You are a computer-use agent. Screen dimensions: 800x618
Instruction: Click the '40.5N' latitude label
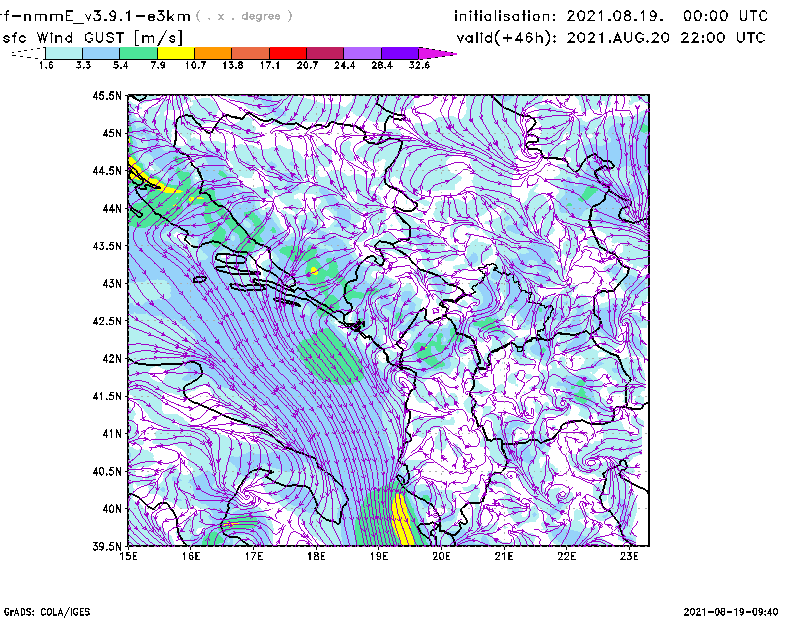pos(107,471)
